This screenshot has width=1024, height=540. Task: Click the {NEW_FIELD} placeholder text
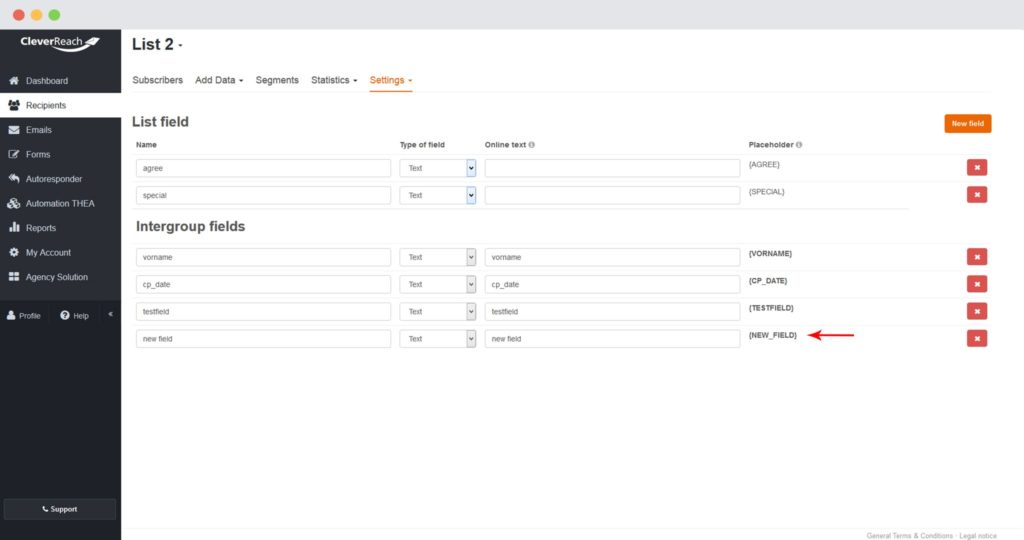(773, 335)
